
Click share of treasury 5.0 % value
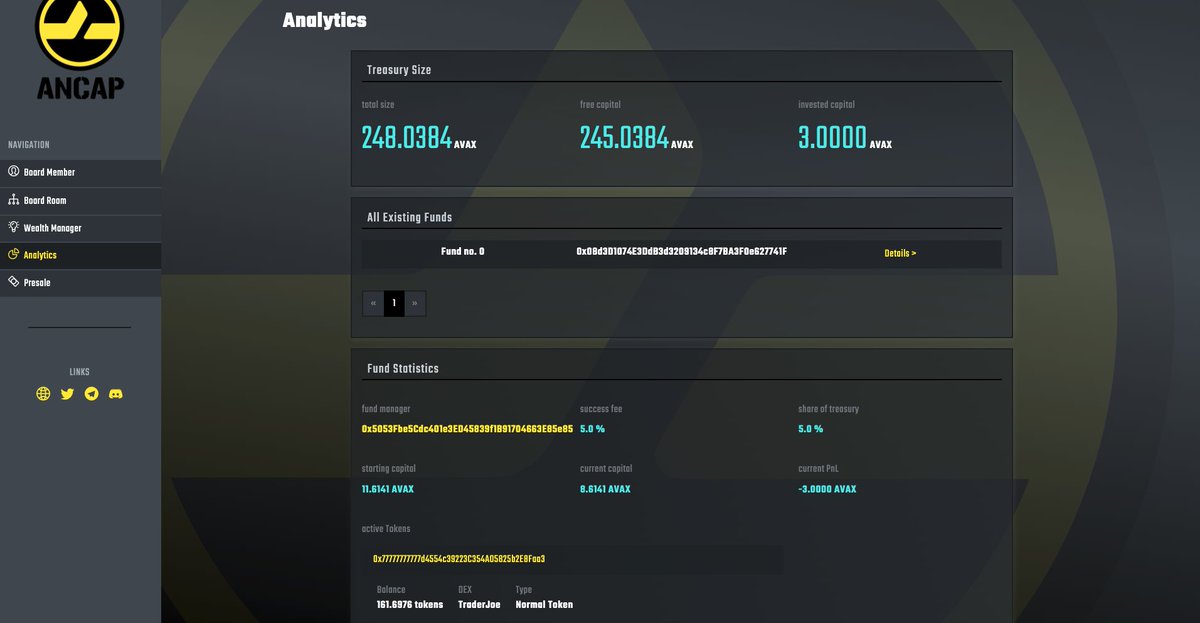point(810,429)
